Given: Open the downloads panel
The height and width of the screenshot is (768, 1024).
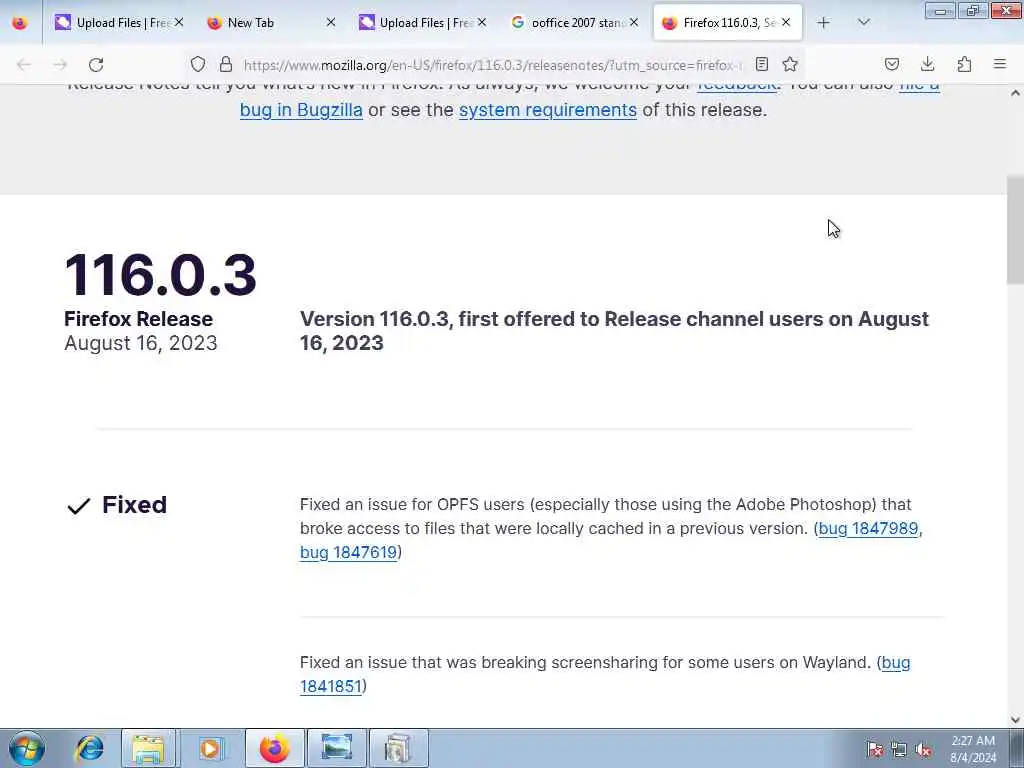Looking at the screenshot, I should (x=927, y=64).
